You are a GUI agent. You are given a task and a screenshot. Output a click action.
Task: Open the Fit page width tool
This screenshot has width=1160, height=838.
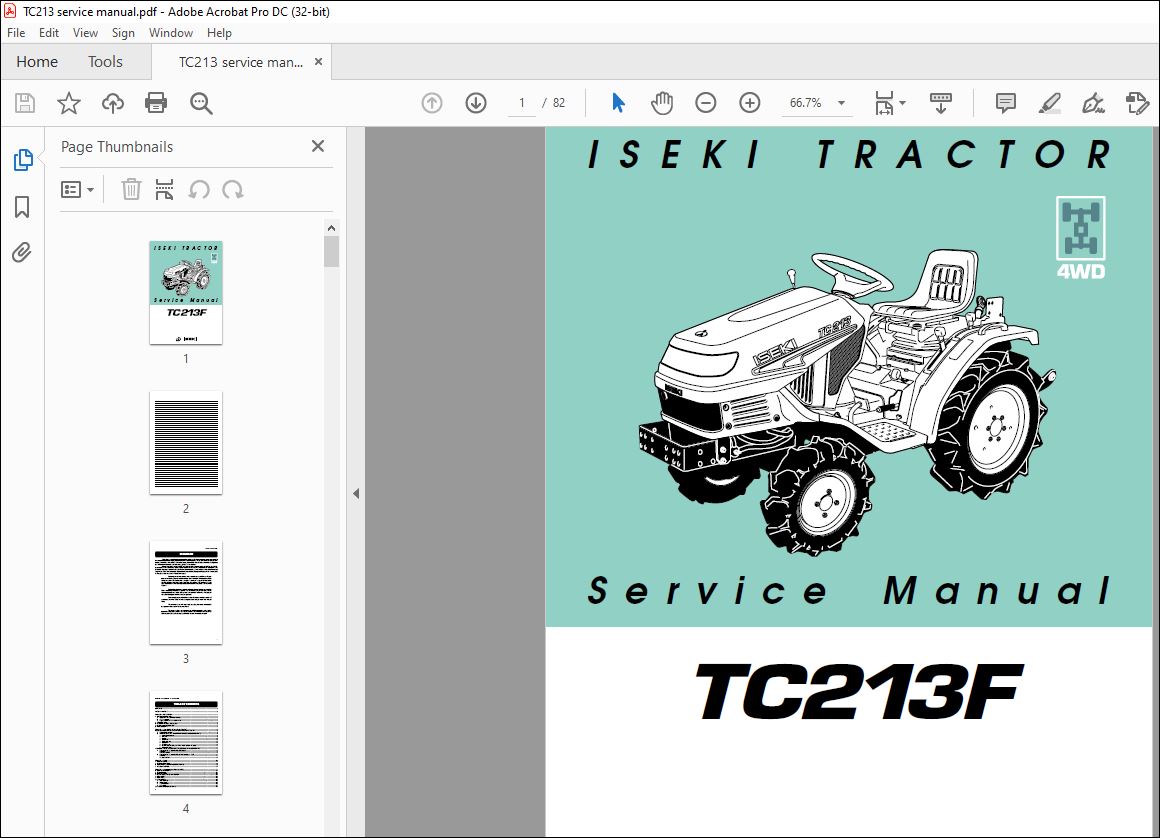884,103
